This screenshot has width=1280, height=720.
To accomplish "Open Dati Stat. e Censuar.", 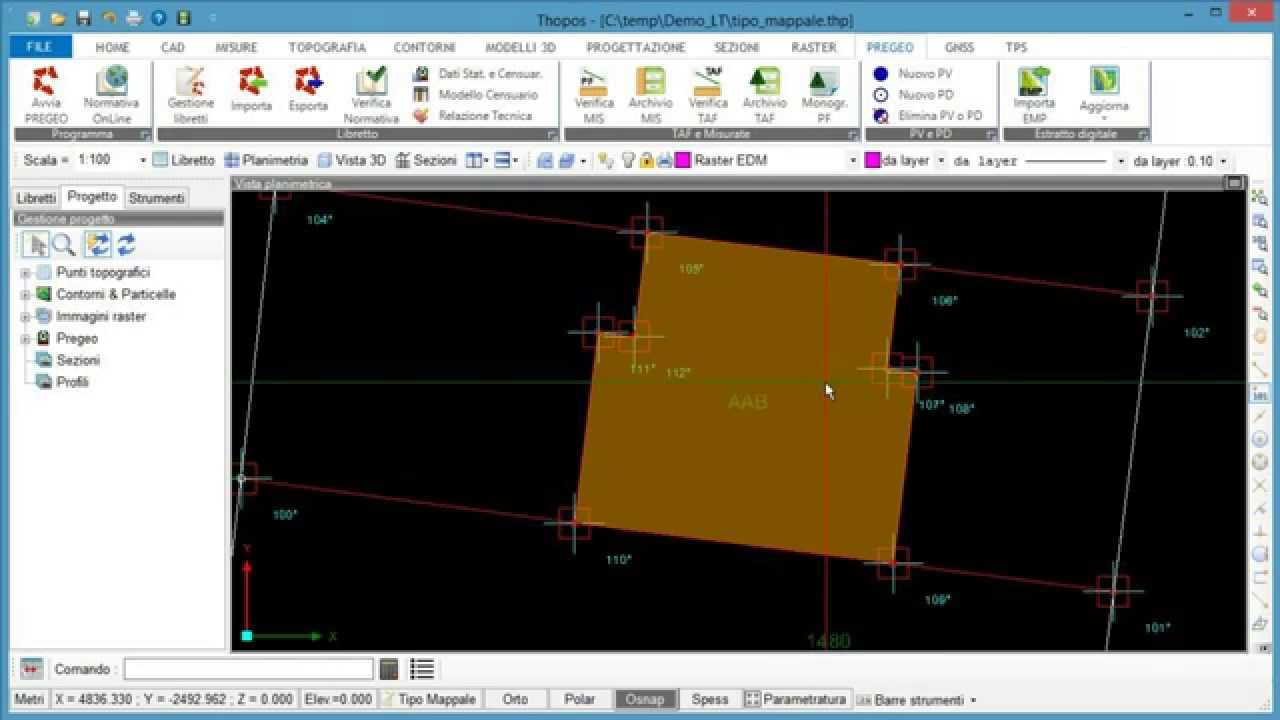I will (478, 74).
